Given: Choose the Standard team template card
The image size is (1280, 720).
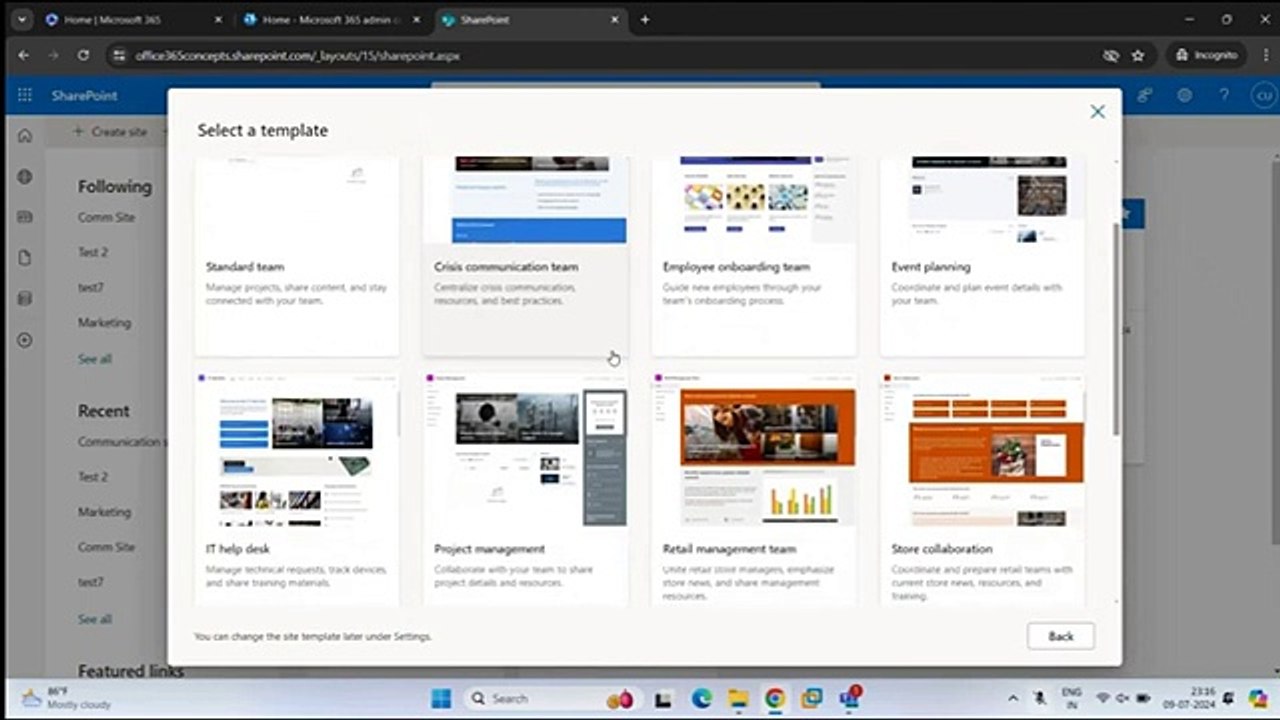Looking at the screenshot, I should click(297, 256).
